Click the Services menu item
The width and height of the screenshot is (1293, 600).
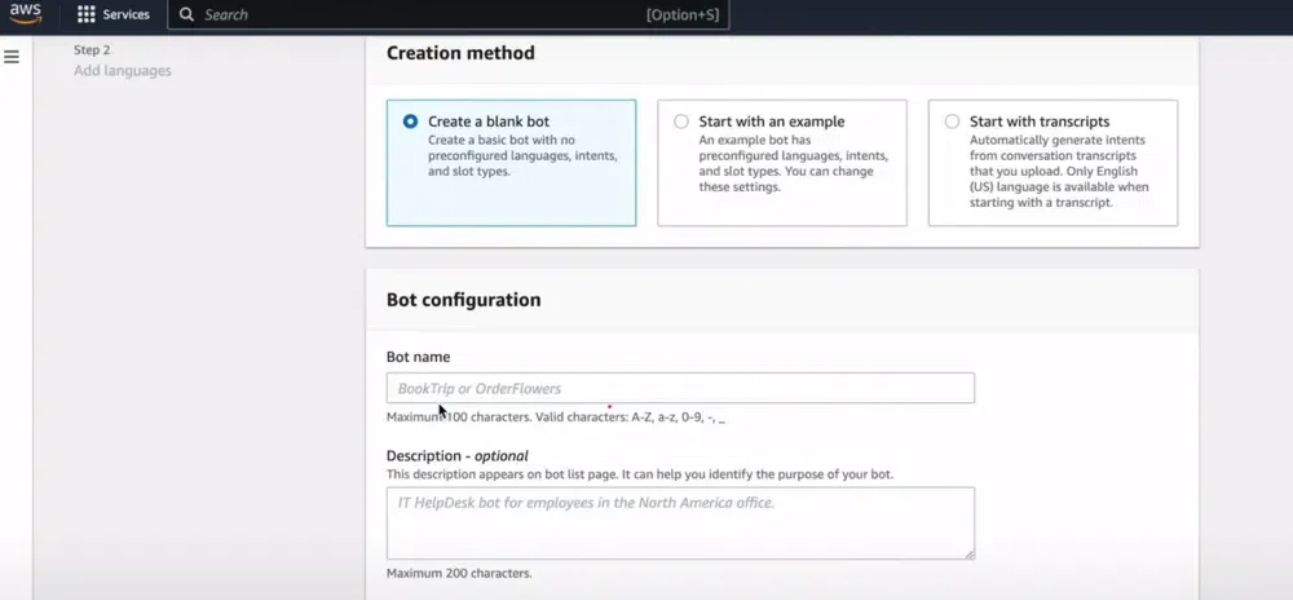[x=125, y=13]
